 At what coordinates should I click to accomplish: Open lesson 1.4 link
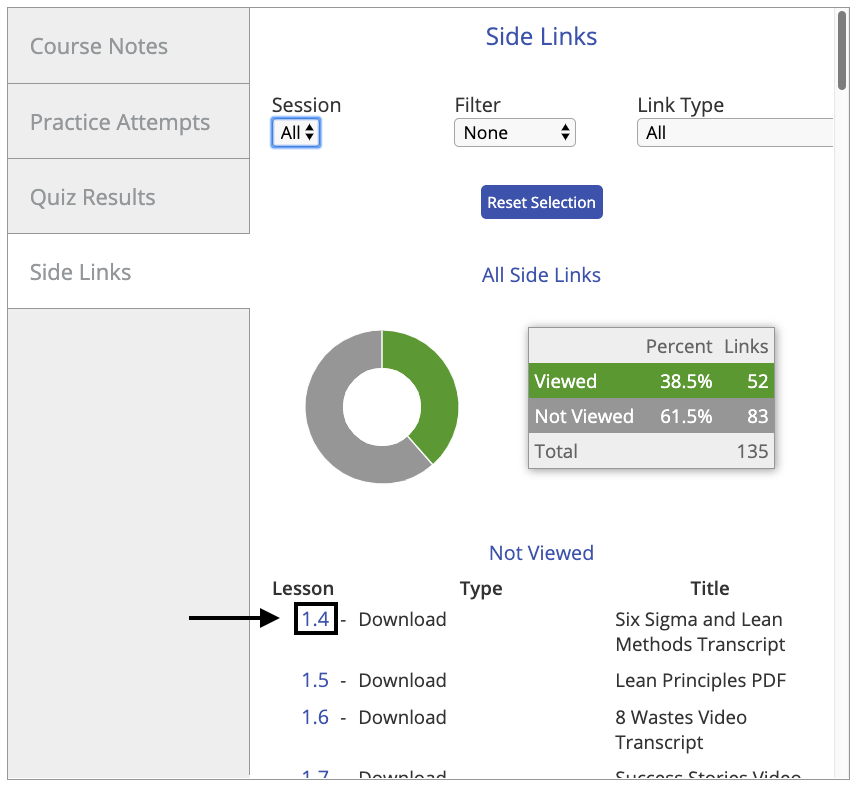point(315,619)
